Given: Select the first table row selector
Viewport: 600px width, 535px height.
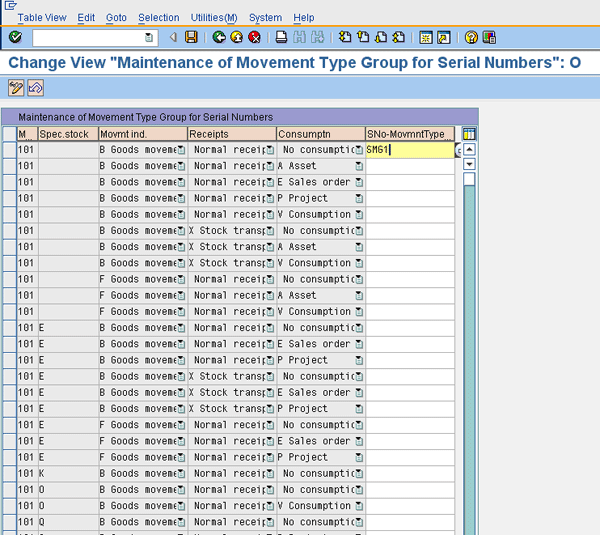Looking at the screenshot, I should (x=8, y=150).
